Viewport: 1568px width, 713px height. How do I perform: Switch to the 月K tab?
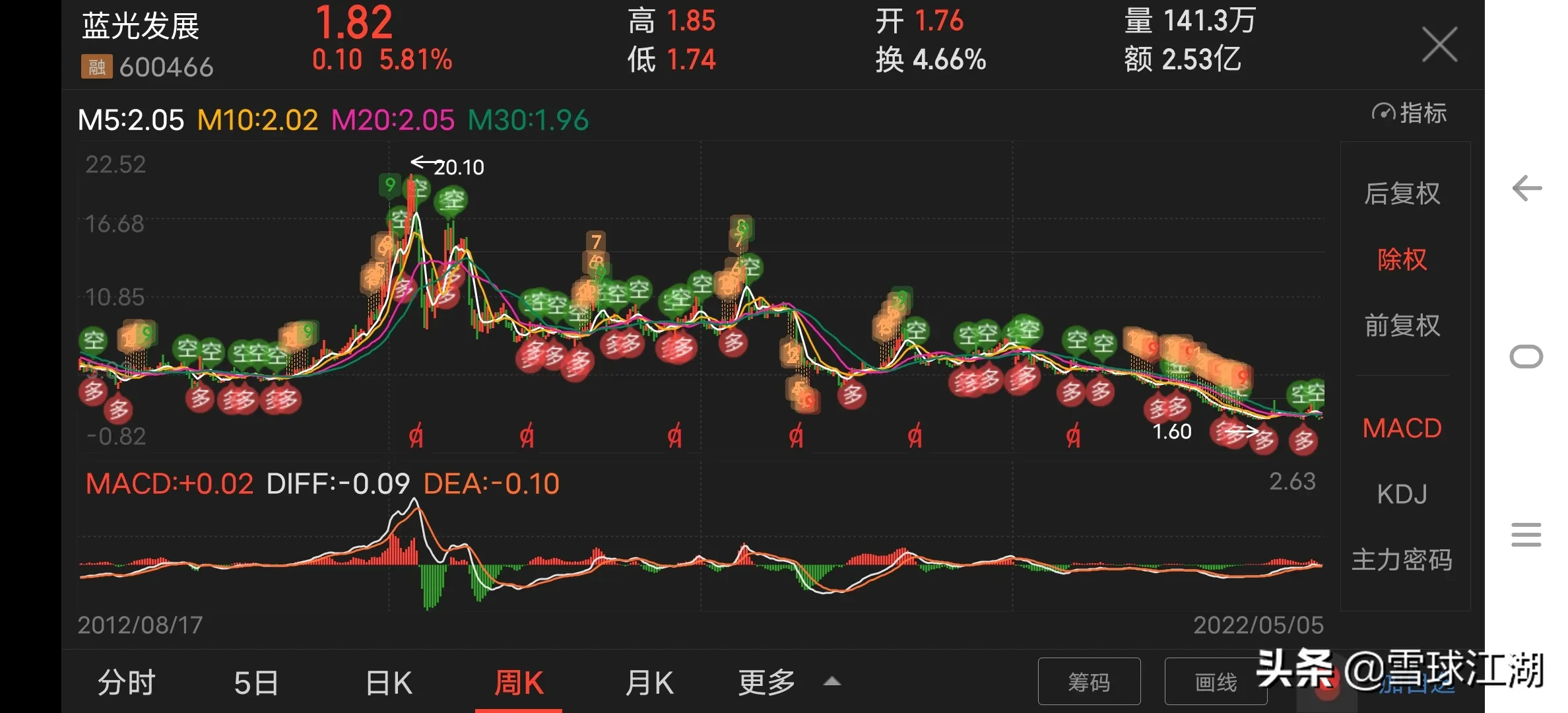649,683
